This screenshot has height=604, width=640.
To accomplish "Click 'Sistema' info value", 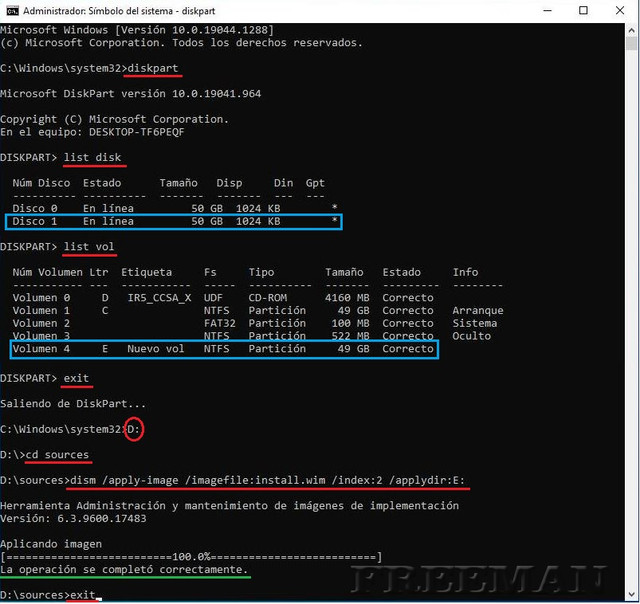I will click(x=475, y=323).
